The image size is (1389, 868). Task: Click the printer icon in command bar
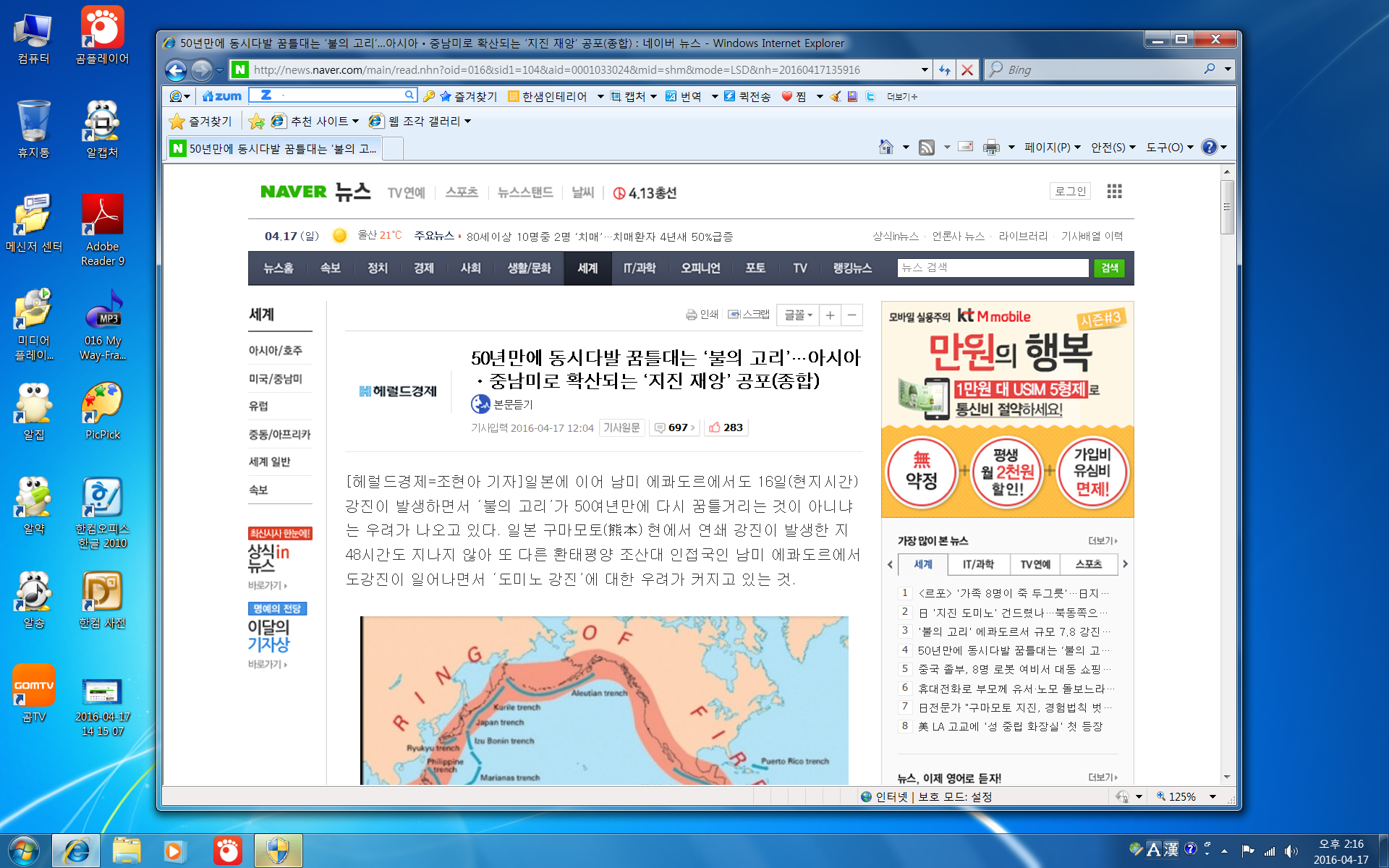click(991, 147)
